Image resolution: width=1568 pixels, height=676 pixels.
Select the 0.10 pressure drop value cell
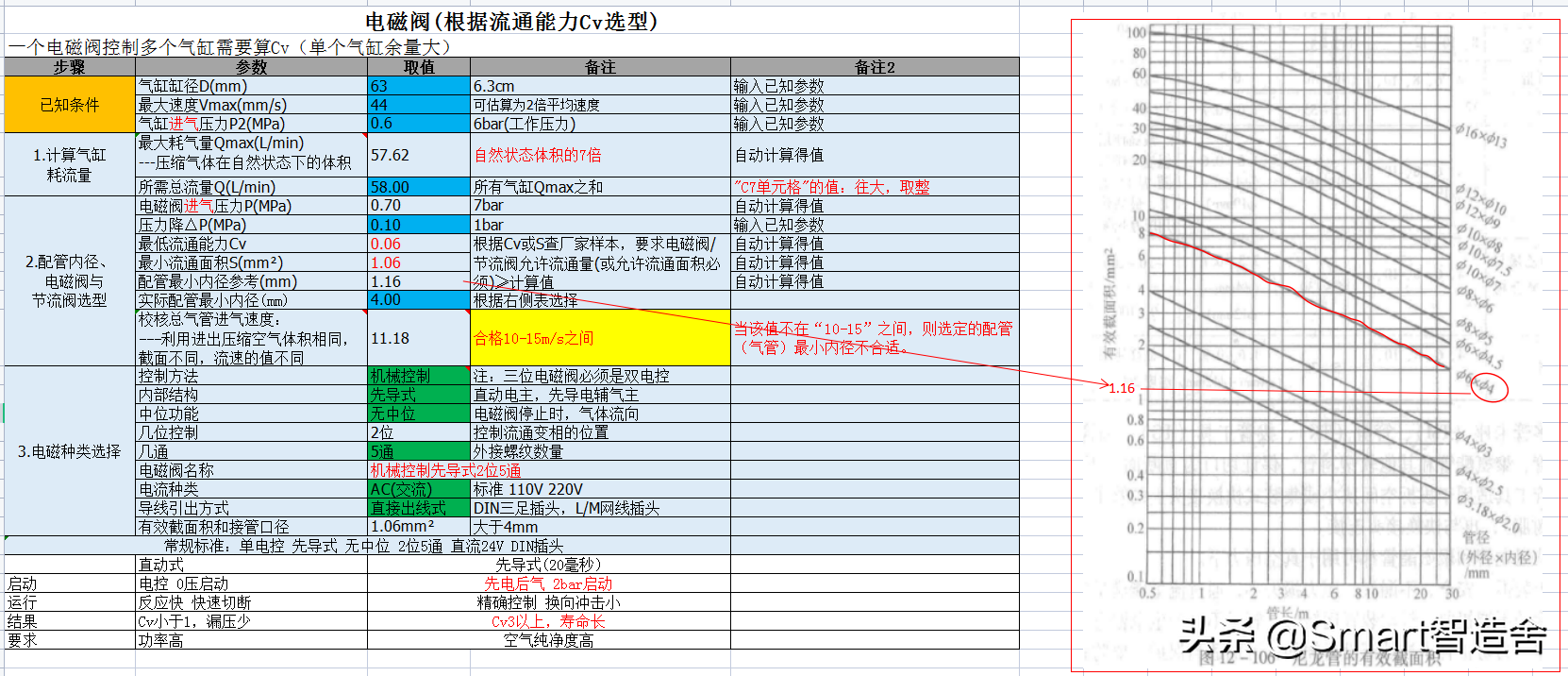click(418, 225)
